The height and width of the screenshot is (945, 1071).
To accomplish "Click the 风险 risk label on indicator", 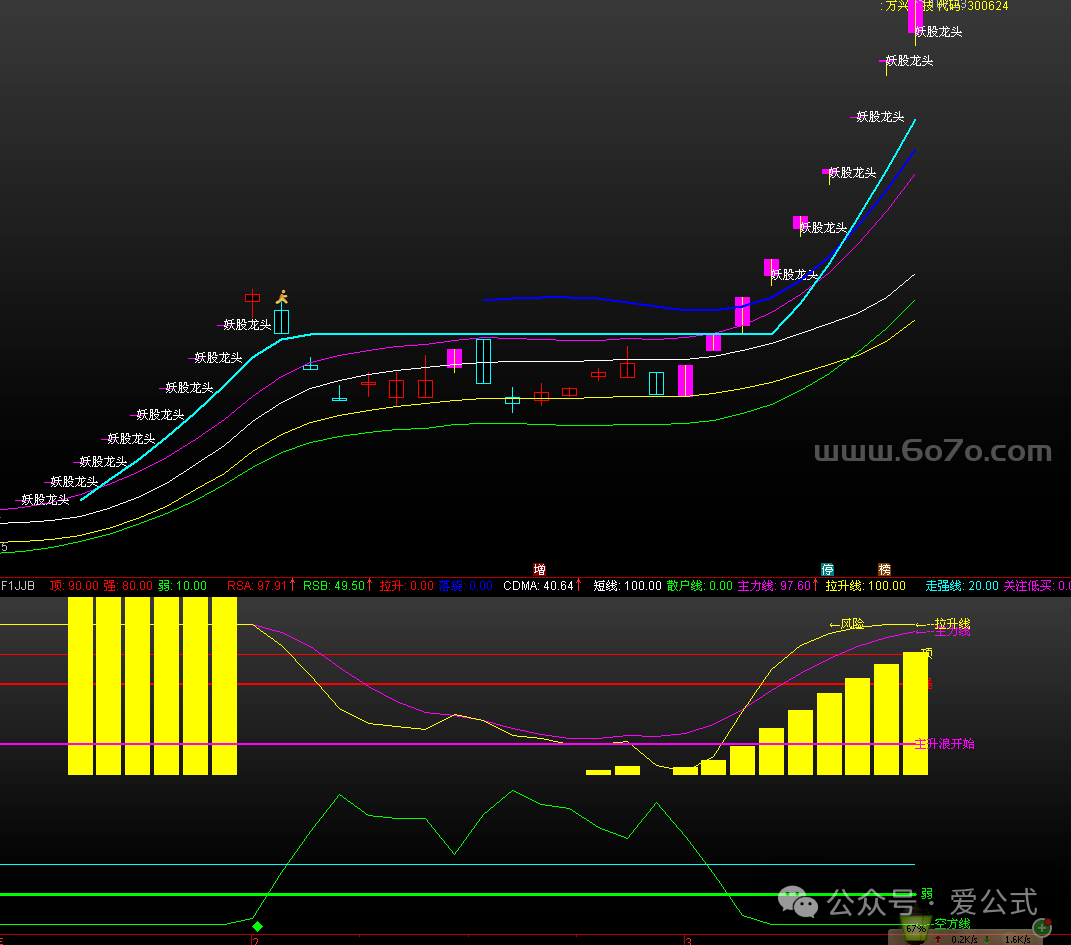I will [x=850, y=624].
